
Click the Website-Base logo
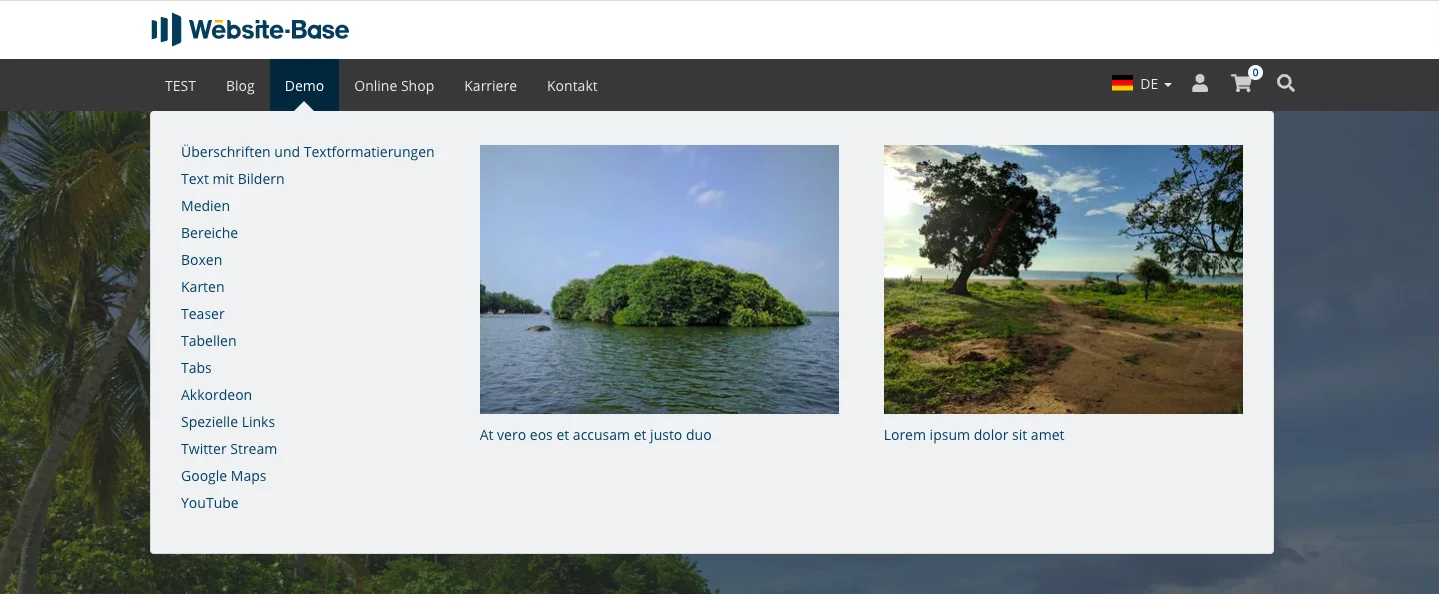click(249, 29)
